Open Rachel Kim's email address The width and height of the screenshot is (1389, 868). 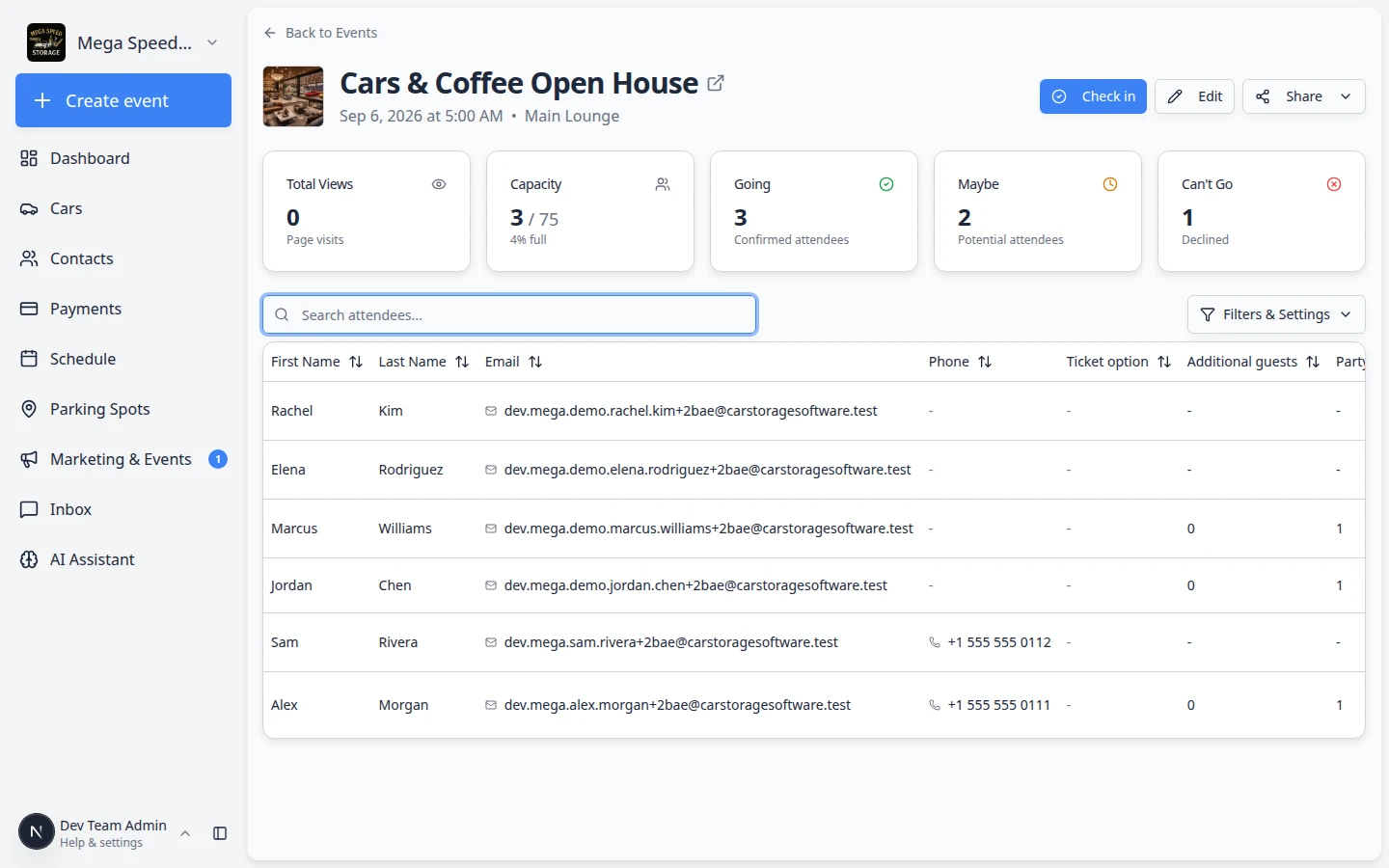click(691, 411)
